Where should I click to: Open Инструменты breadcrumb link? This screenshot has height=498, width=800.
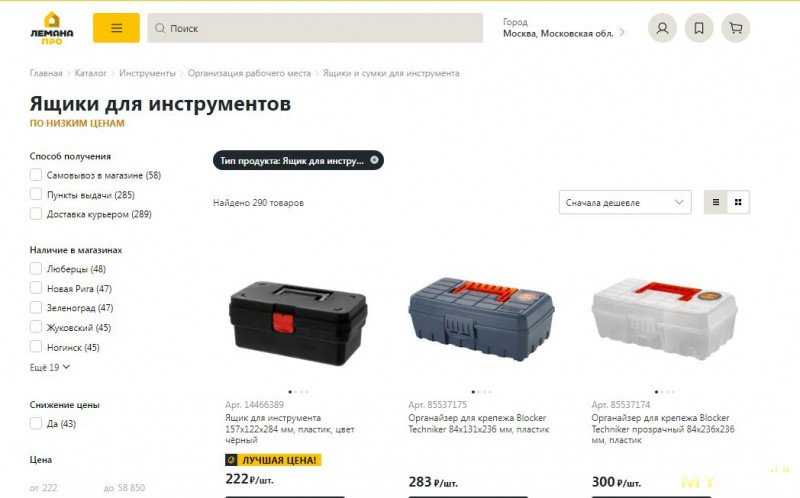tap(147, 73)
